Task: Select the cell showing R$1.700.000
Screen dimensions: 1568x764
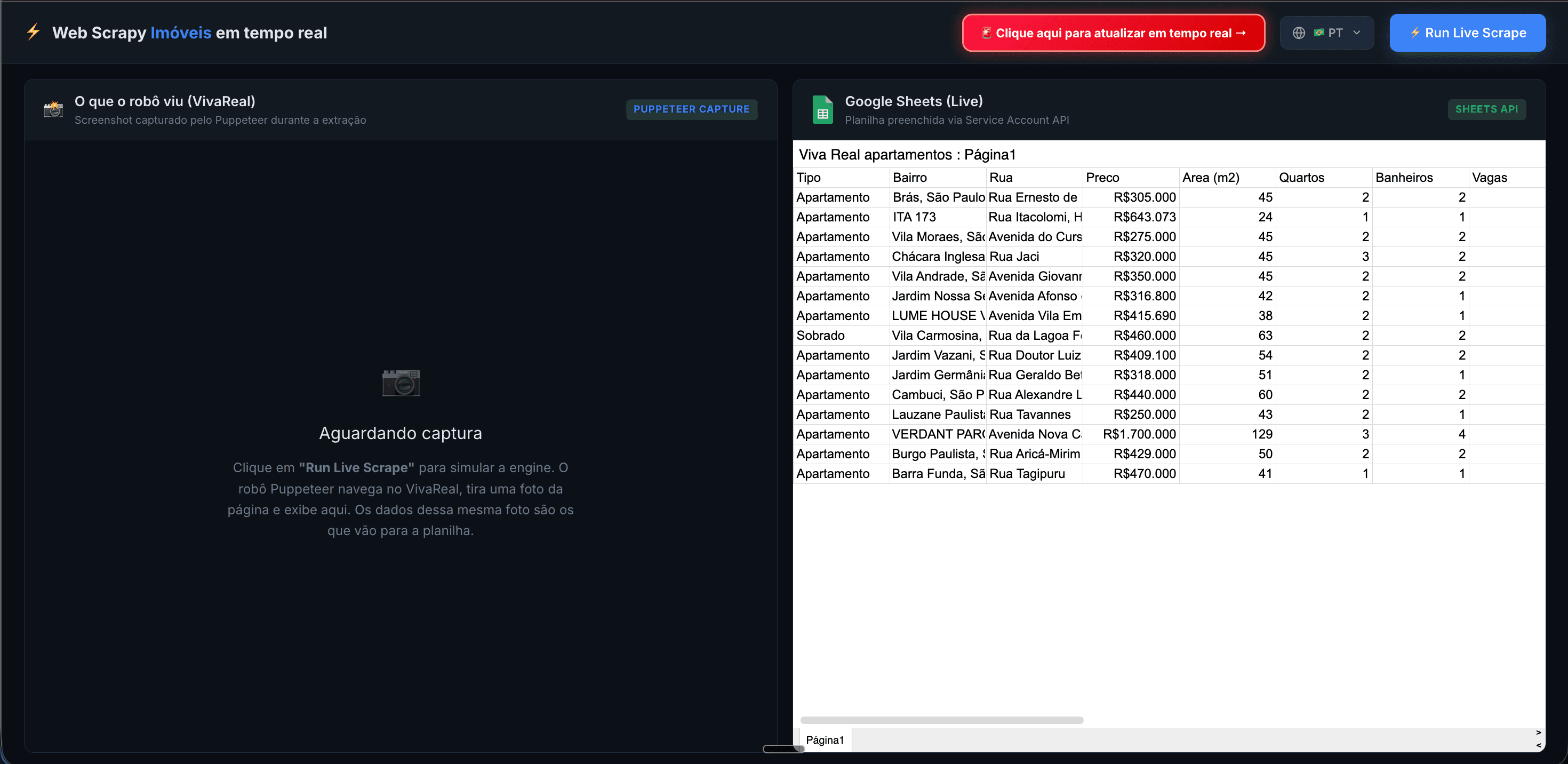Action: (x=1139, y=433)
